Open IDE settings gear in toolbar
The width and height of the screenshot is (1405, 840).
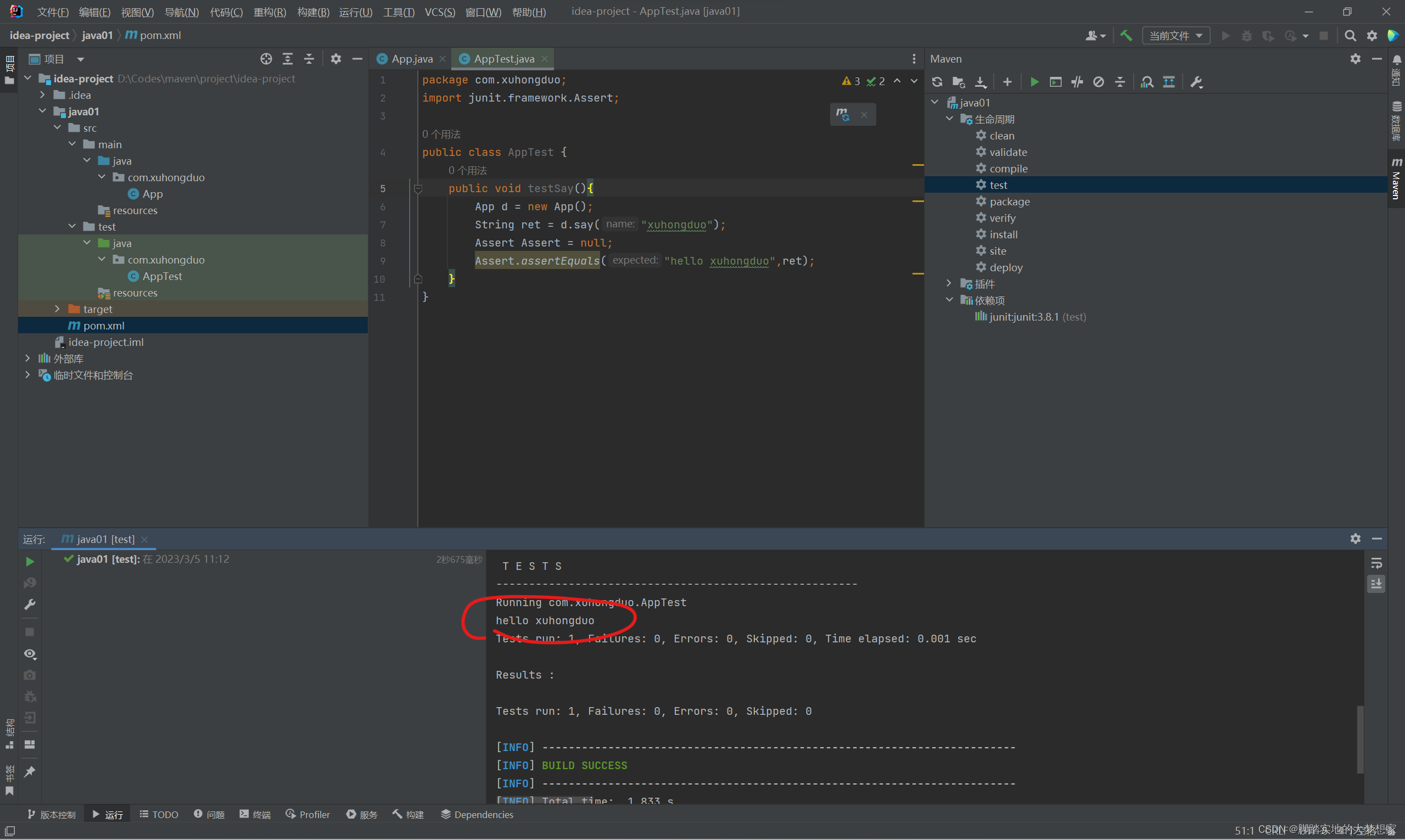click(1372, 36)
